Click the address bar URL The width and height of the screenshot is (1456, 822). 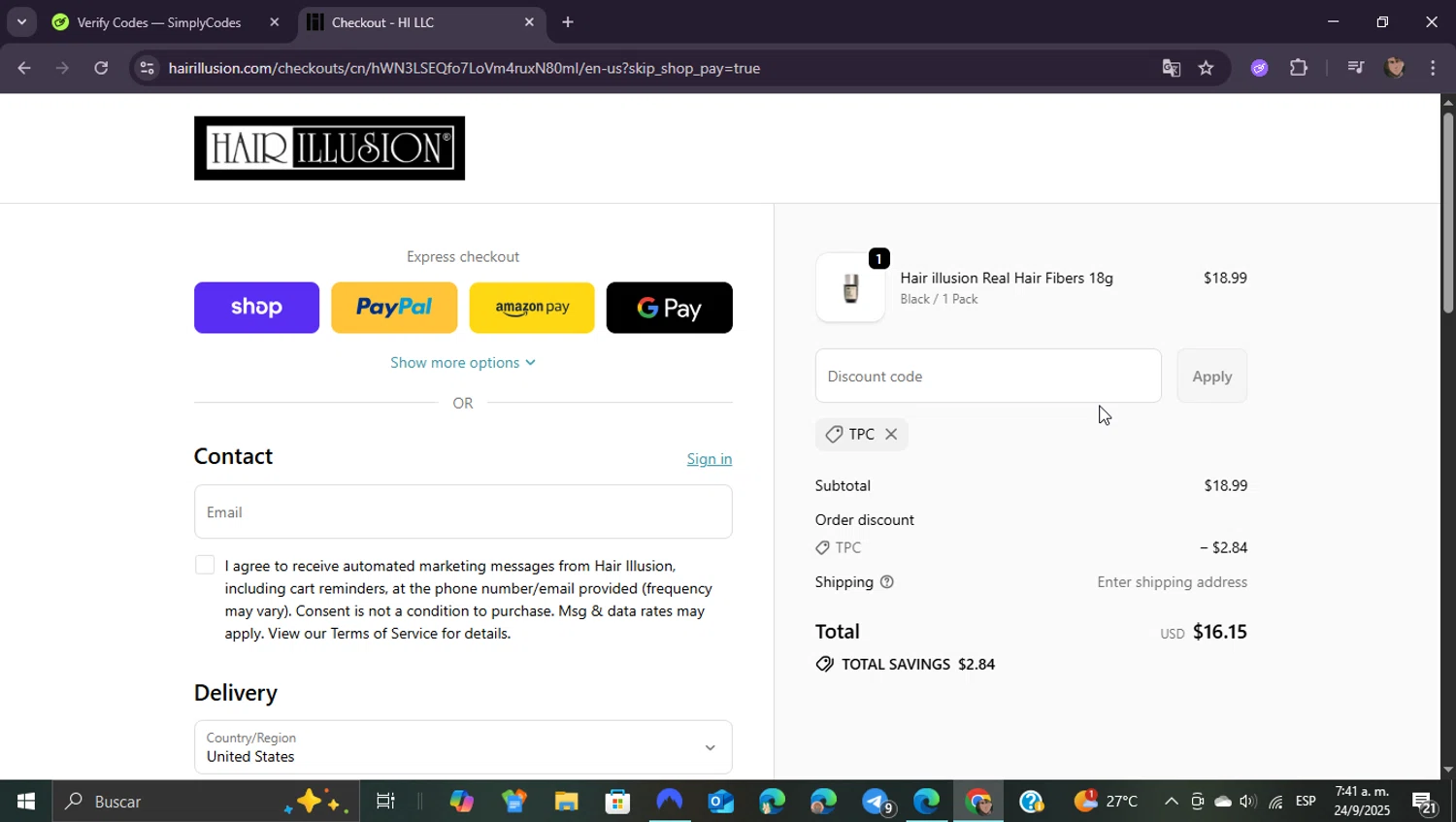click(464, 68)
